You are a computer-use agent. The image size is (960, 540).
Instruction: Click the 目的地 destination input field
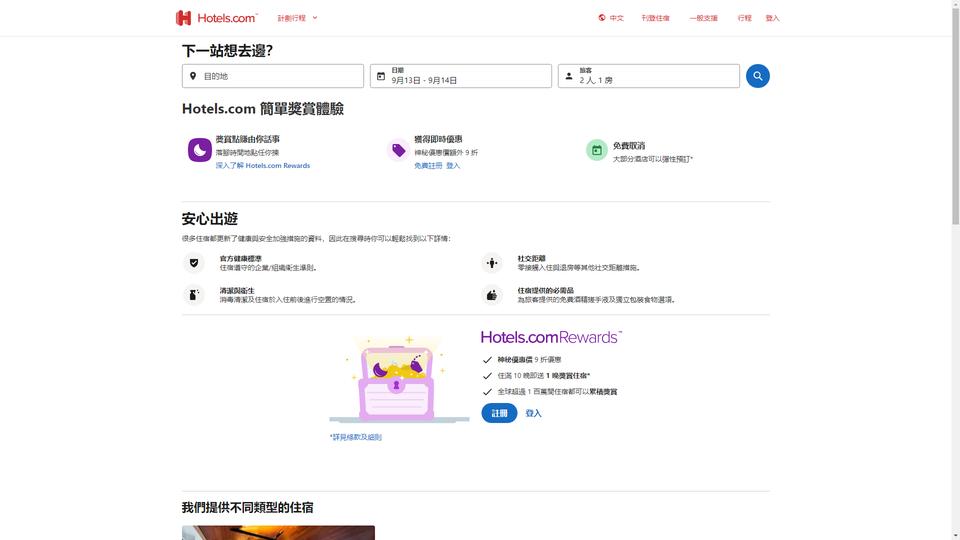272,76
